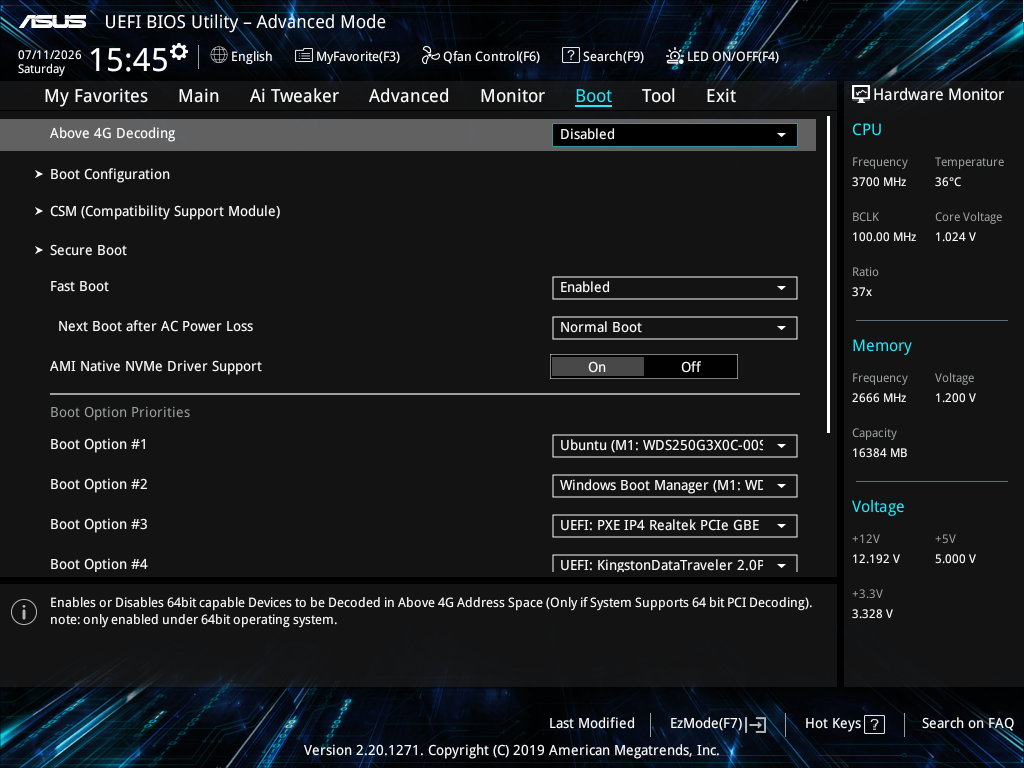Select the Above 4G Decoding row label
The image size is (1024, 768).
click(x=112, y=134)
